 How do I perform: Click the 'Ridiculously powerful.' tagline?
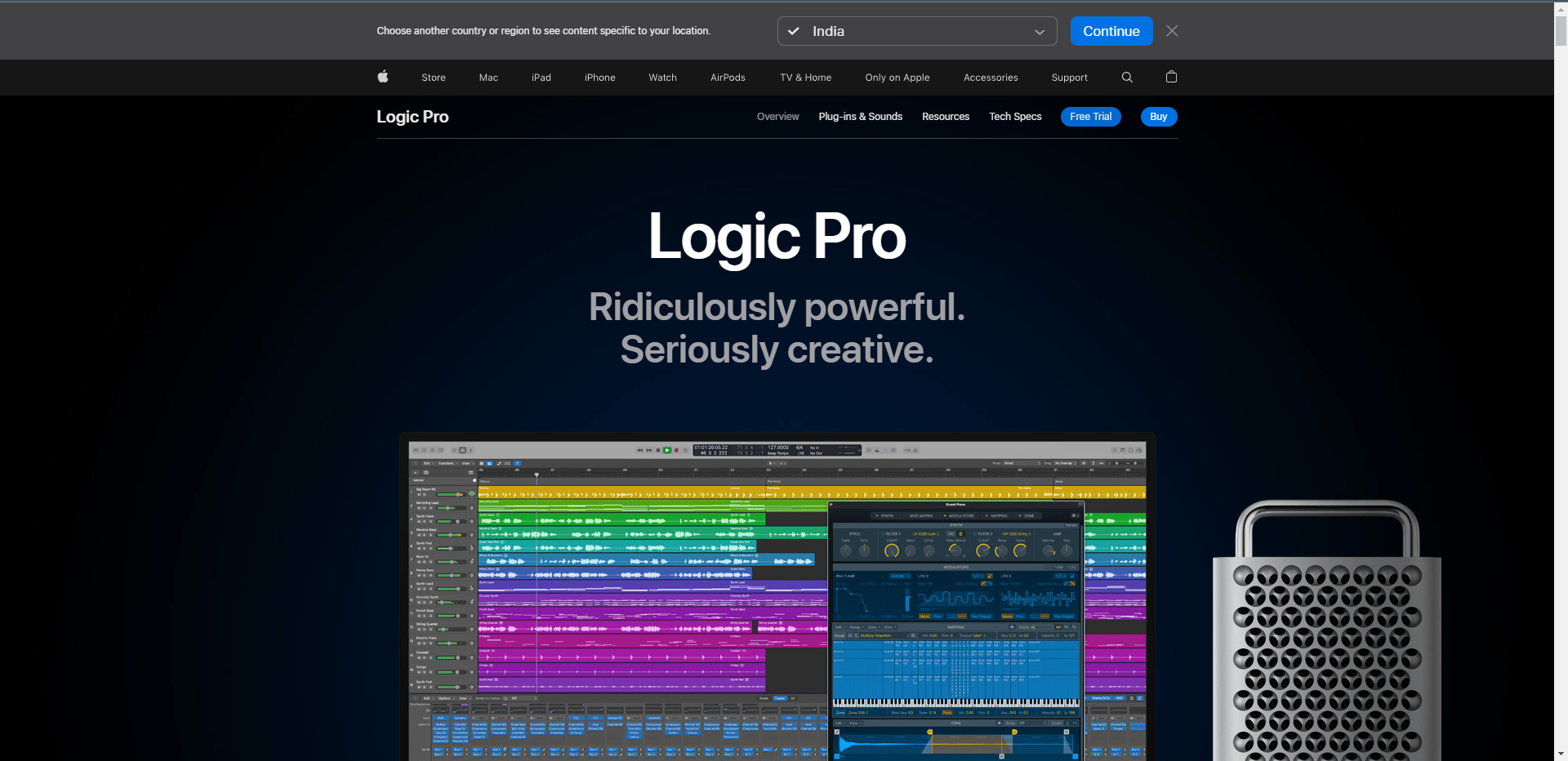coord(777,308)
